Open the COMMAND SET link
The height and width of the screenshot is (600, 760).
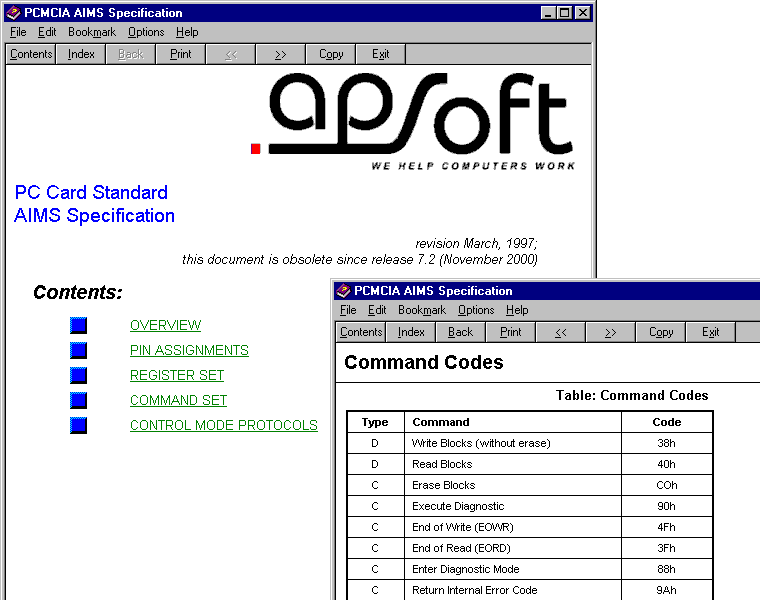coord(178,400)
